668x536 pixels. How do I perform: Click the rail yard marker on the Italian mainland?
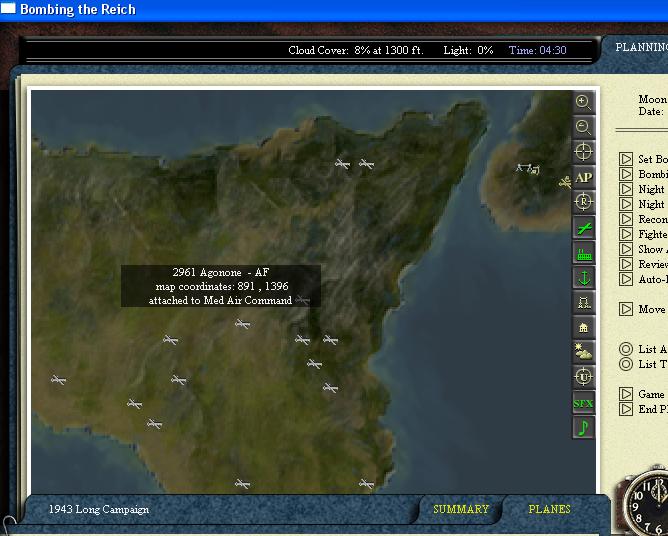[x=527, y=169]
